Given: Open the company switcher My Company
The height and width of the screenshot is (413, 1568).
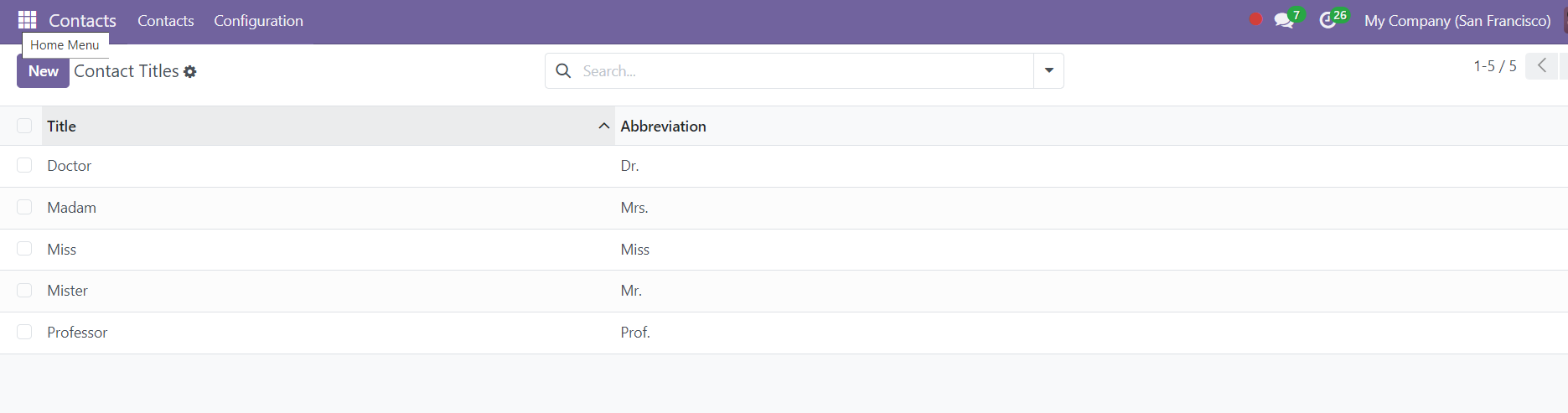Looking at the screenshot, I should point(1457,21).
